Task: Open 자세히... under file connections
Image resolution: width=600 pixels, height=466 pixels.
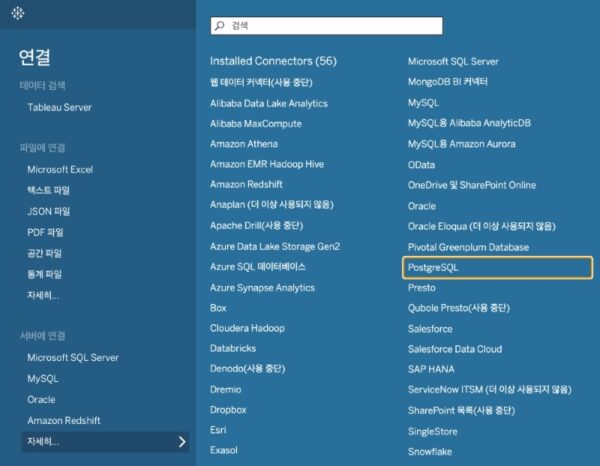Action: click(43, 295)
